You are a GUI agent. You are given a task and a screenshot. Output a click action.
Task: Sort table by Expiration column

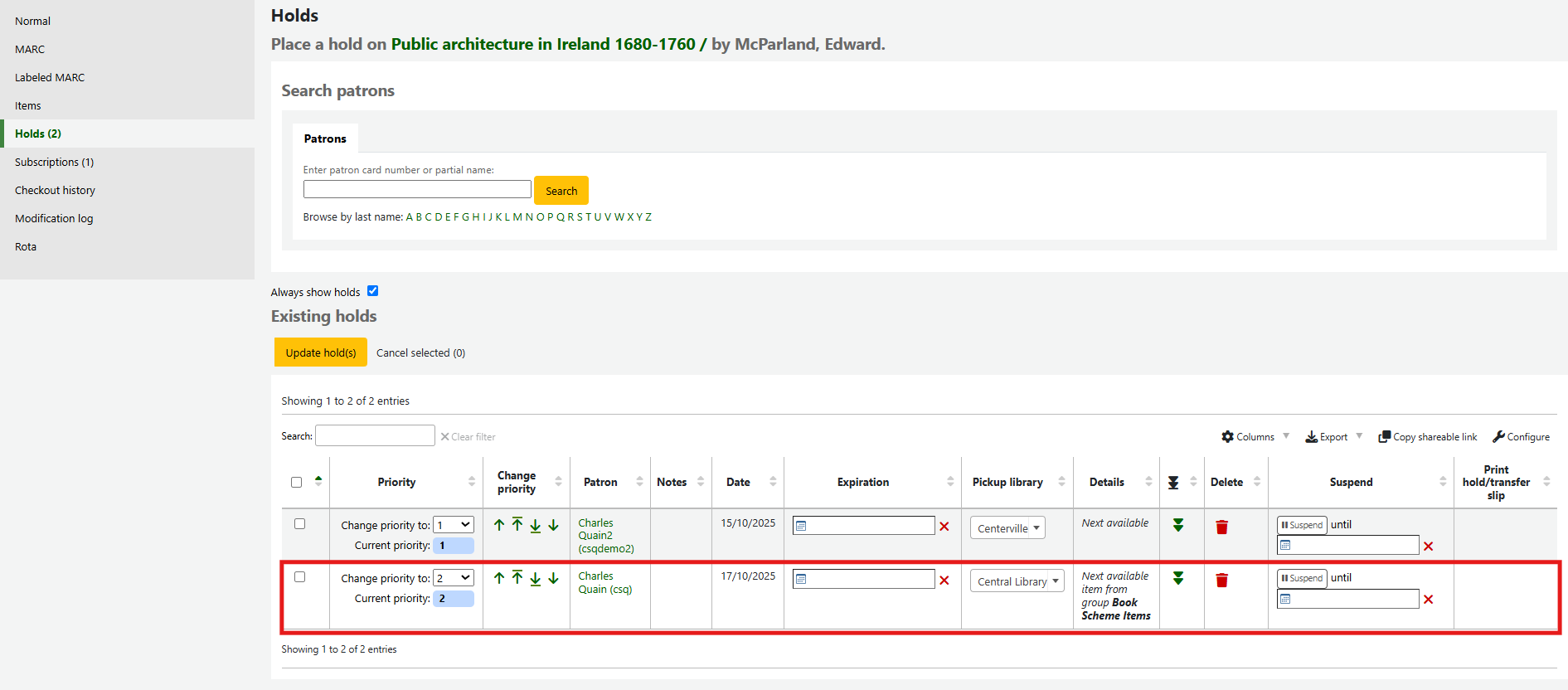(x=872, y=483)
